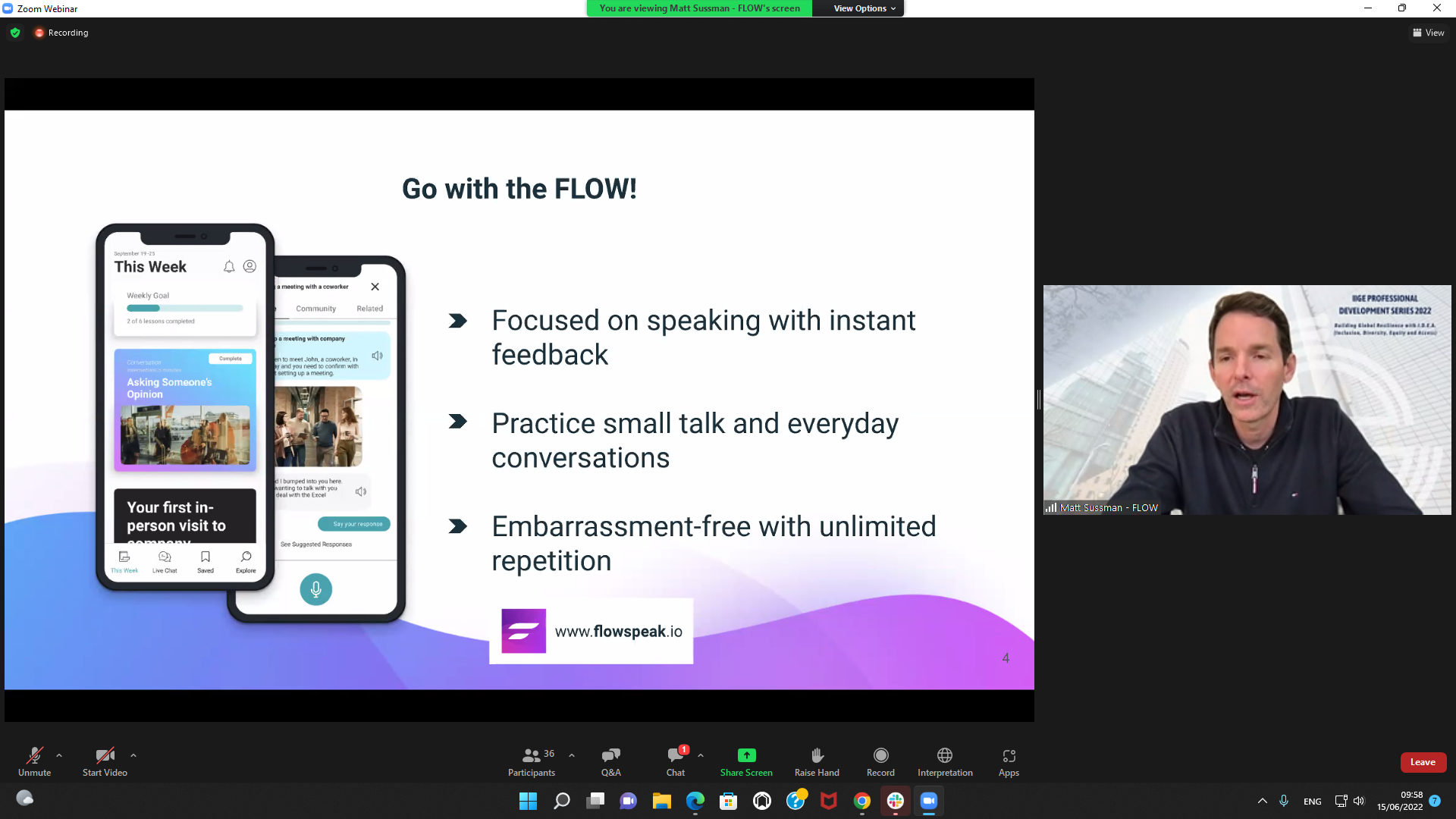The image size is (1456, 819).
Task: Open the View Options dropdown
Action: 864,8
